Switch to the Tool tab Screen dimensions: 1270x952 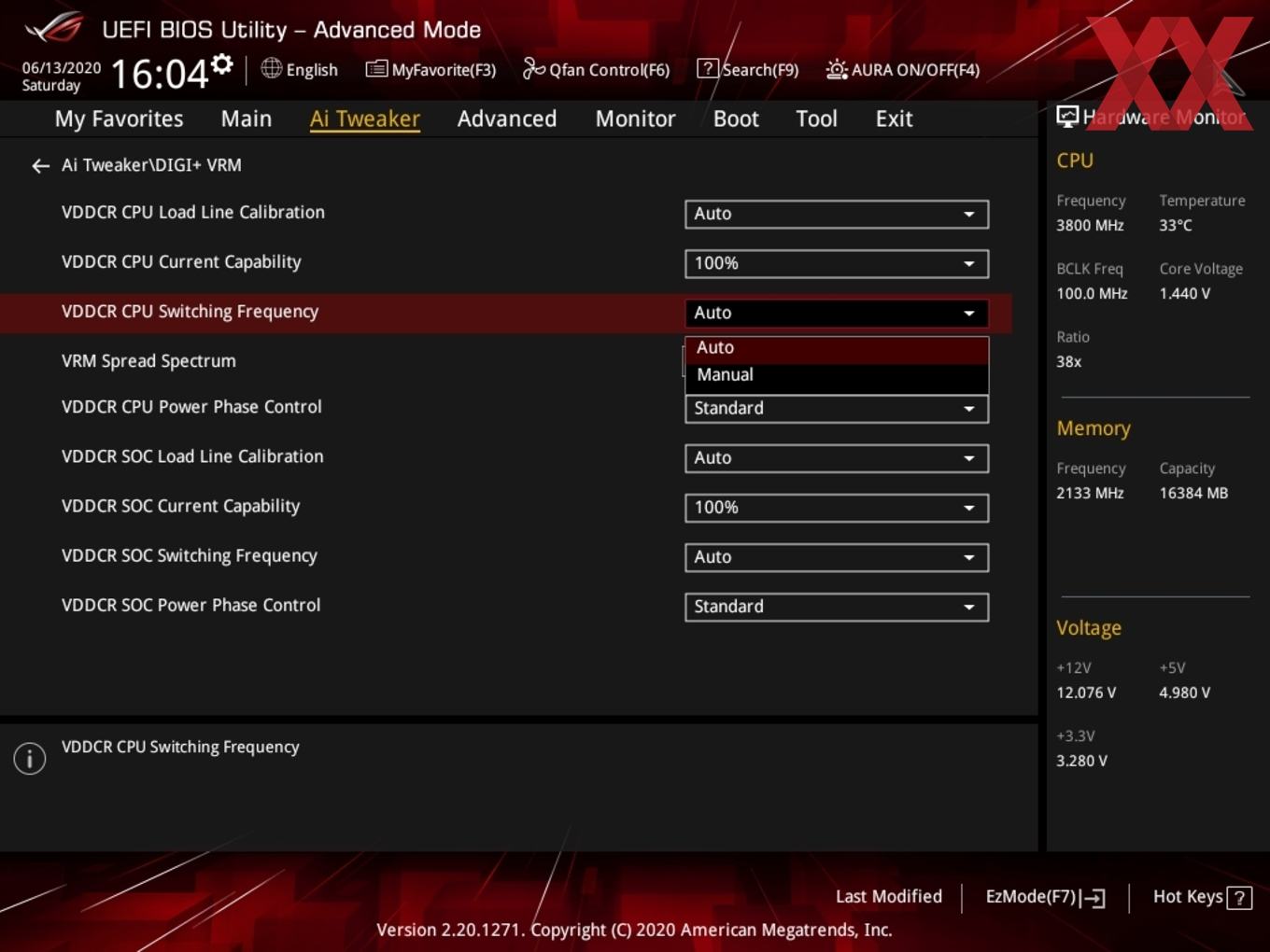click(x=816, y=119)
